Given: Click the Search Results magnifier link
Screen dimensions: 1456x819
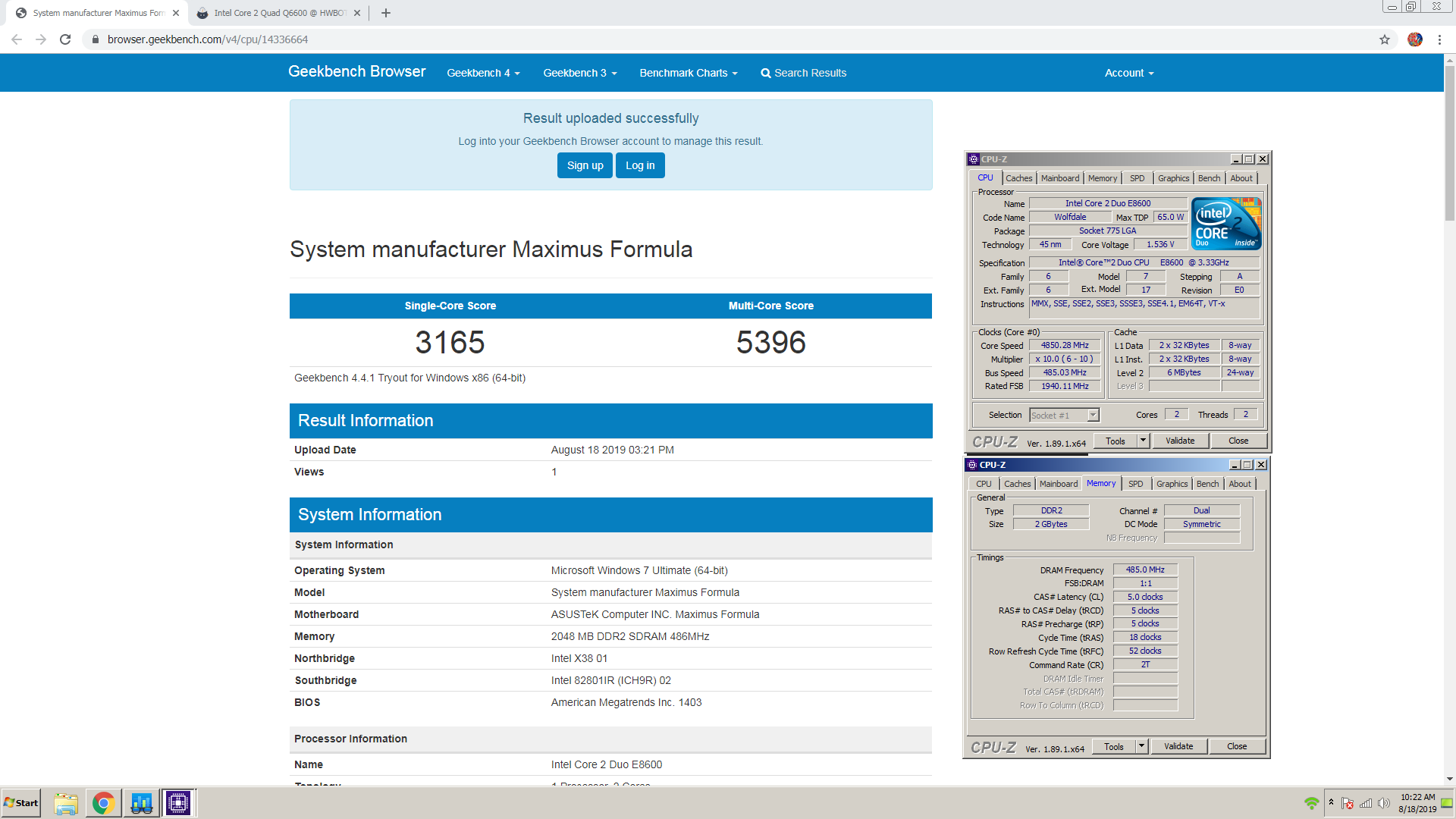Looking at the screenshot, I should pyautogui.click(x=803, y=73).
